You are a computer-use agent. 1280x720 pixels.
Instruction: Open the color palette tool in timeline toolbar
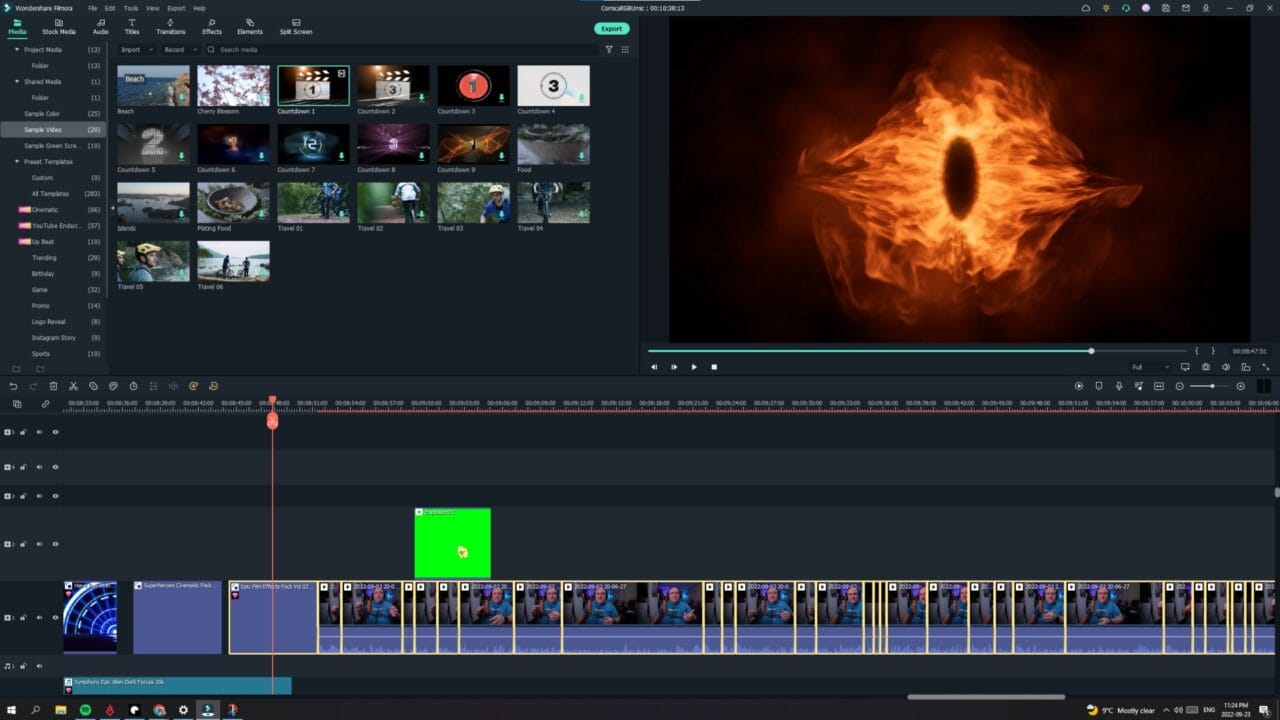pyautogui.click(x=113, y=386)
